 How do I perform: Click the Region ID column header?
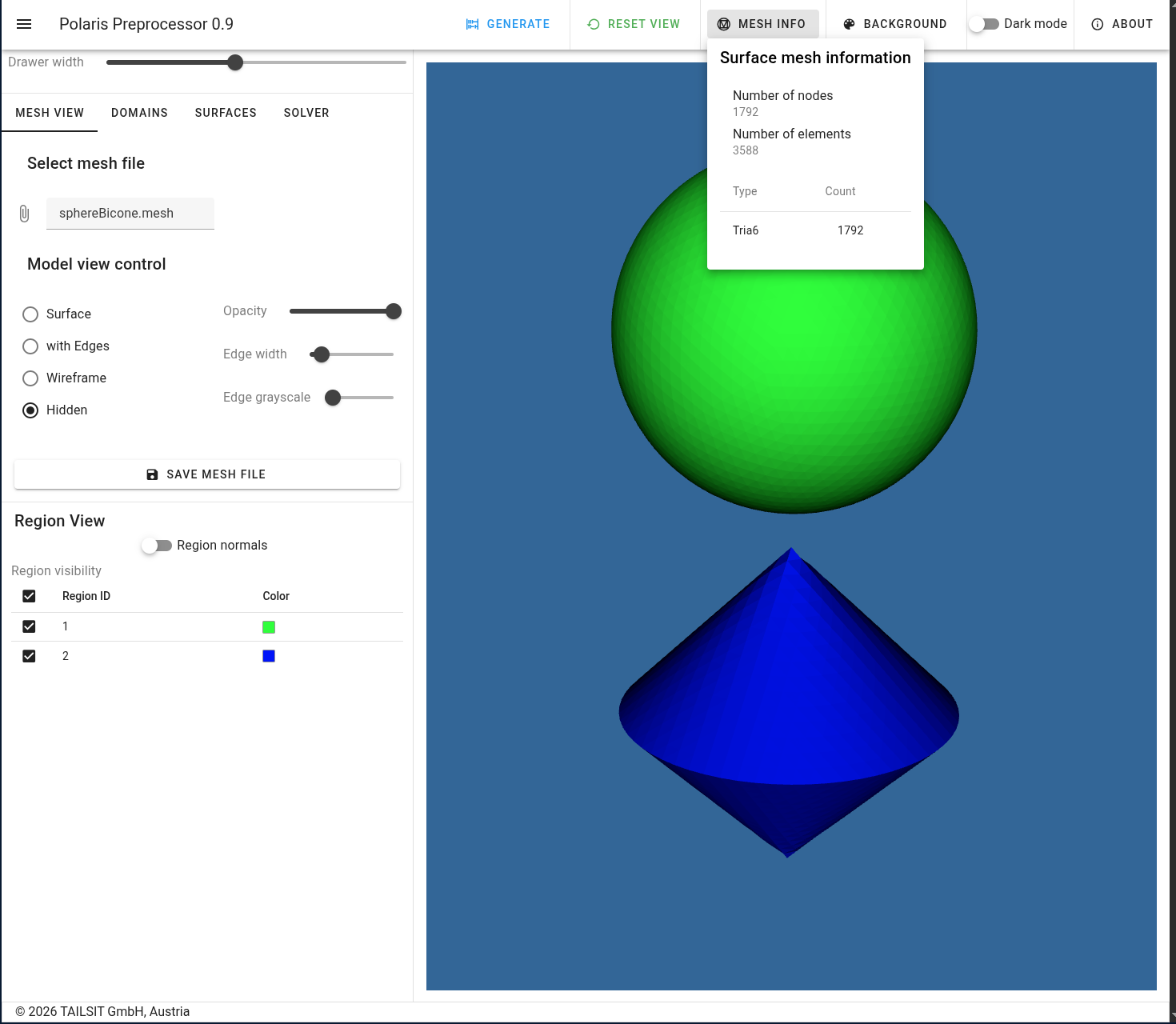point(86,596)
